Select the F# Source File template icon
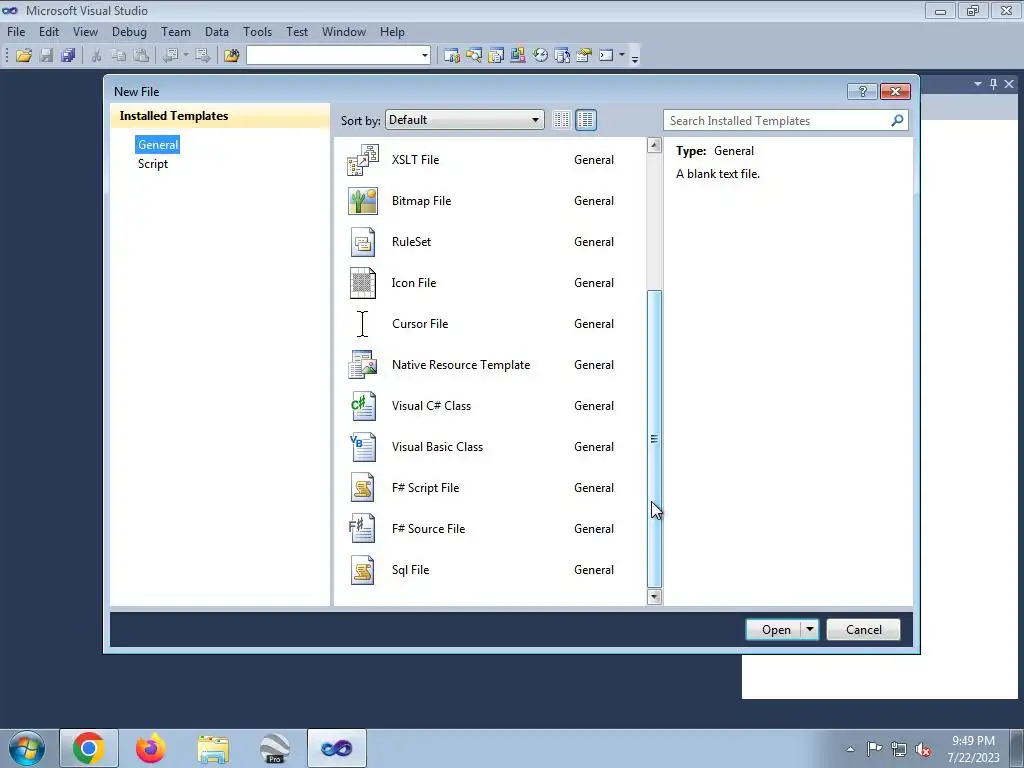The height and width of the screenshot is (768, 1024). pyautogui.click(x=362, y=529)
